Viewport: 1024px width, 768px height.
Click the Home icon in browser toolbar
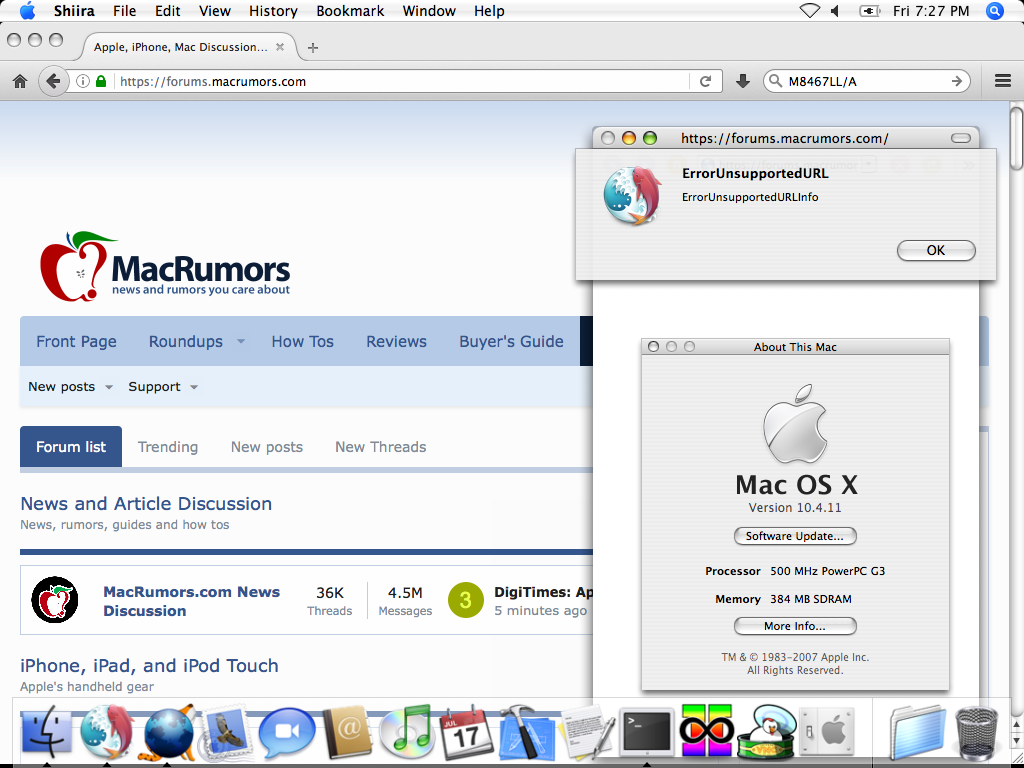20,82
